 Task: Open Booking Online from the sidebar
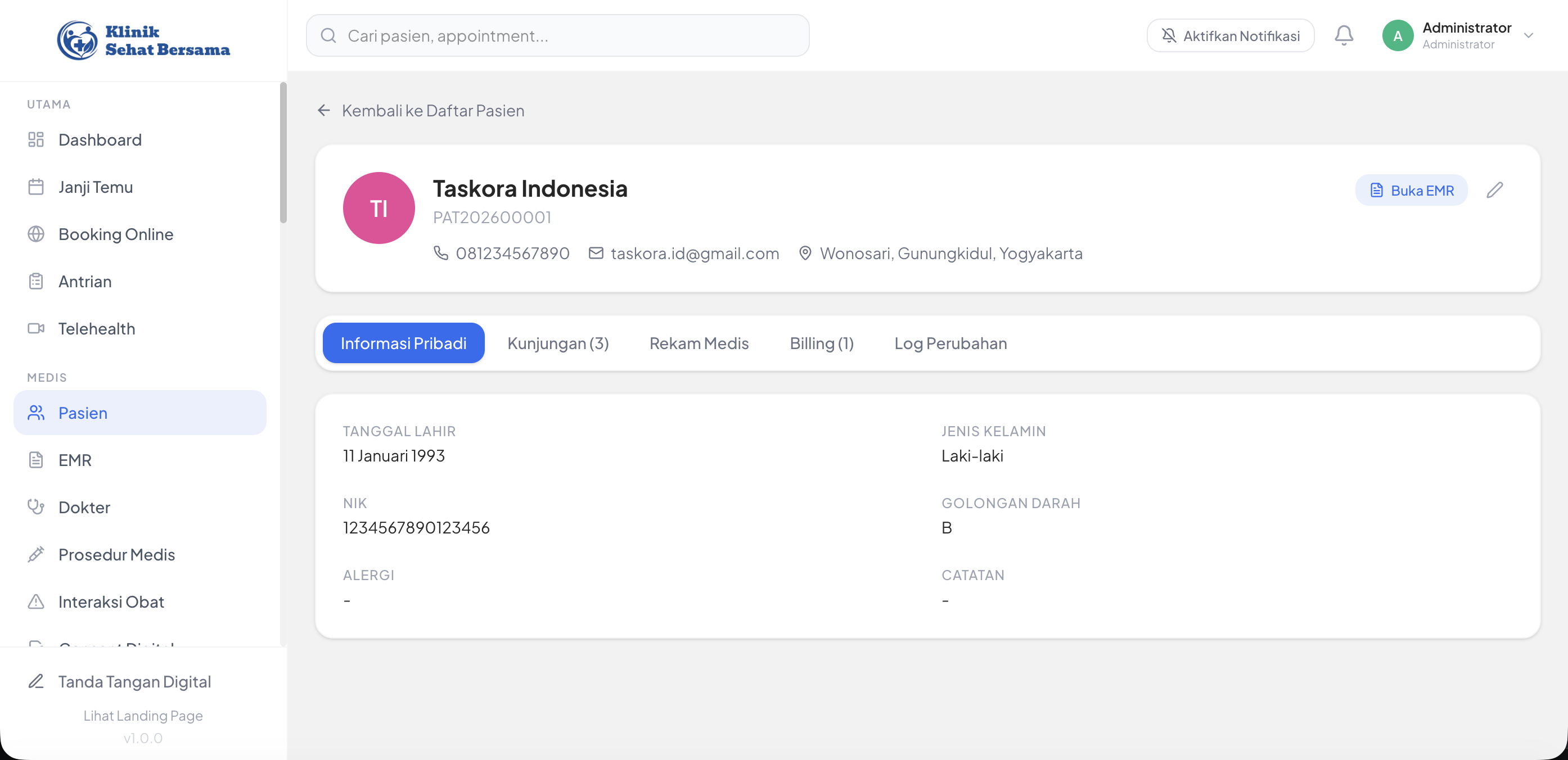pyautogui.click(x=116, y=234)
